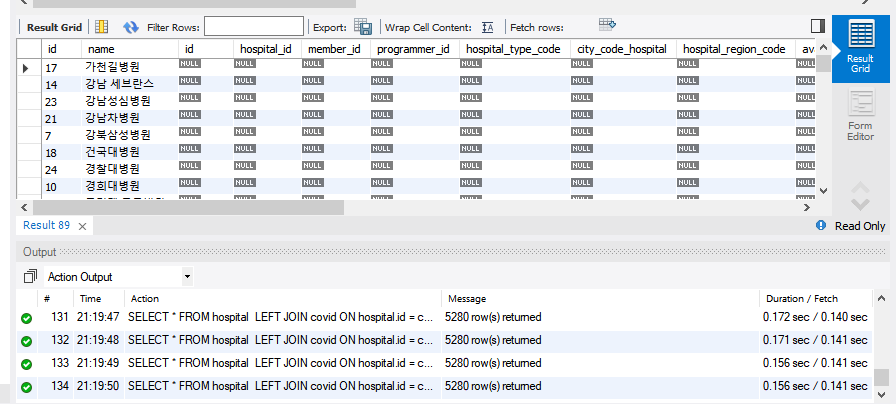Close the Result 89 tab
Viewport: 896px width, 404px height.
pyautogui.click(x=82, y=226)
